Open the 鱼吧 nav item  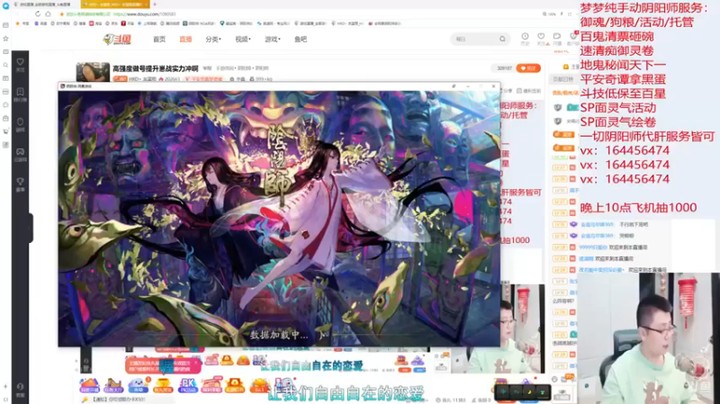click(300, 39)
